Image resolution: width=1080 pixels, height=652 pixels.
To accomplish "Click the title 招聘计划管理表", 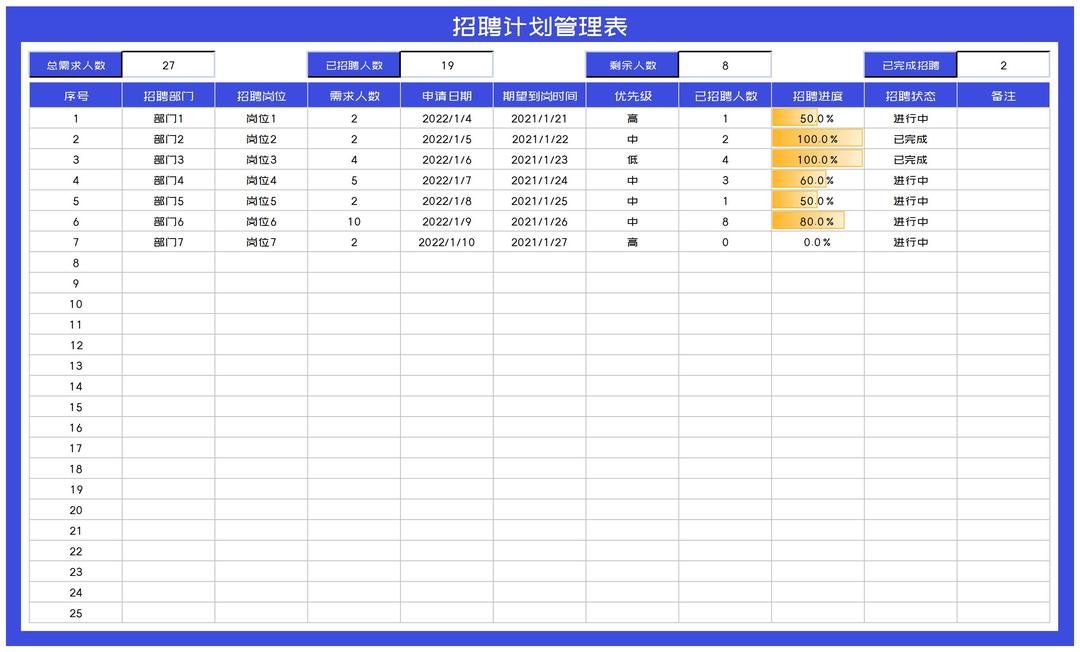I will click(x=540, y=26).
